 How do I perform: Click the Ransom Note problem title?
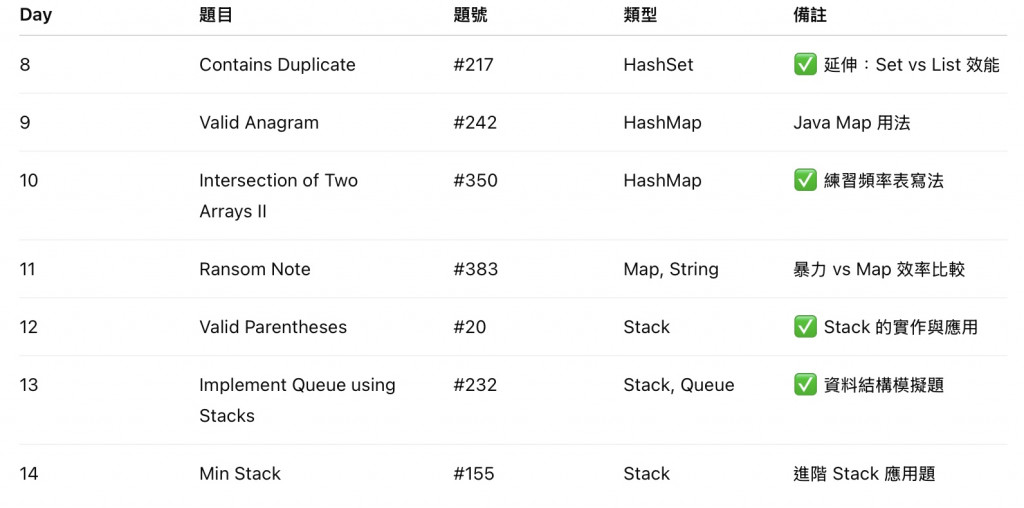[255, 269]
